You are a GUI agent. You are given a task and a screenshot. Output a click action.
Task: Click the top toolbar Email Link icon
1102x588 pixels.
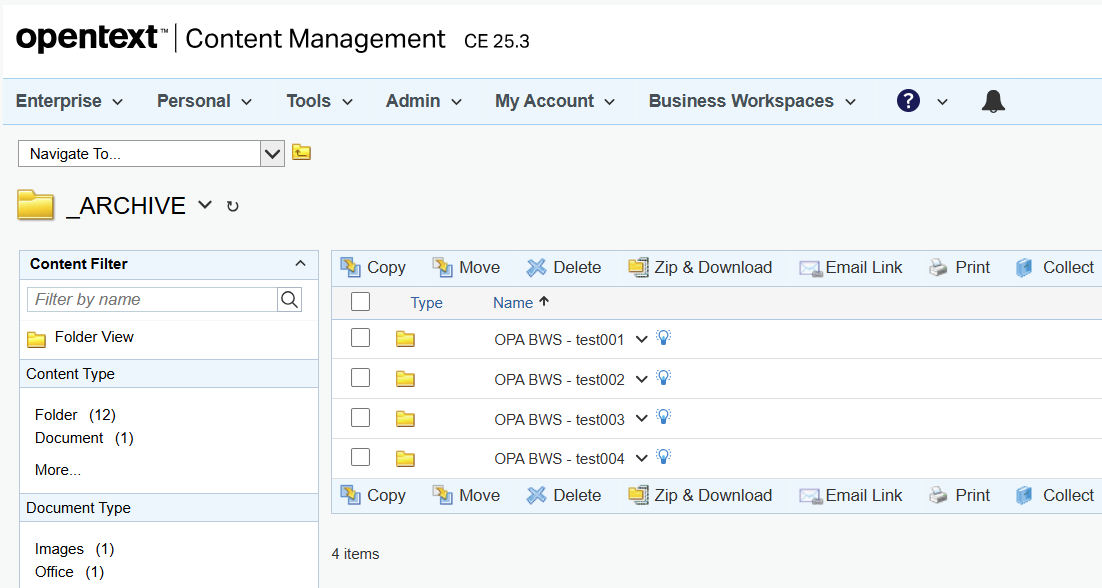pyautogui.click(x=810, y=268)
